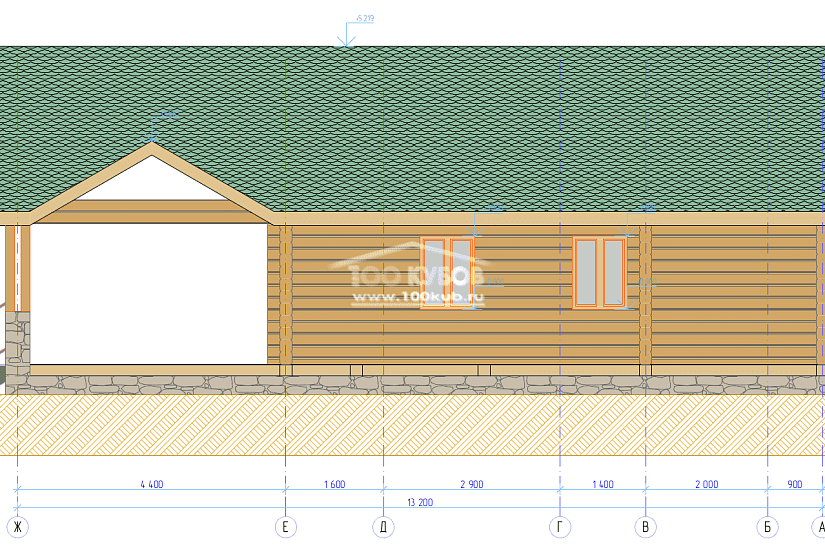The height and width of the screenshot is (550, 825).
Task: Open the www.100kub.ru watermark link
Action: coord(416,297)
